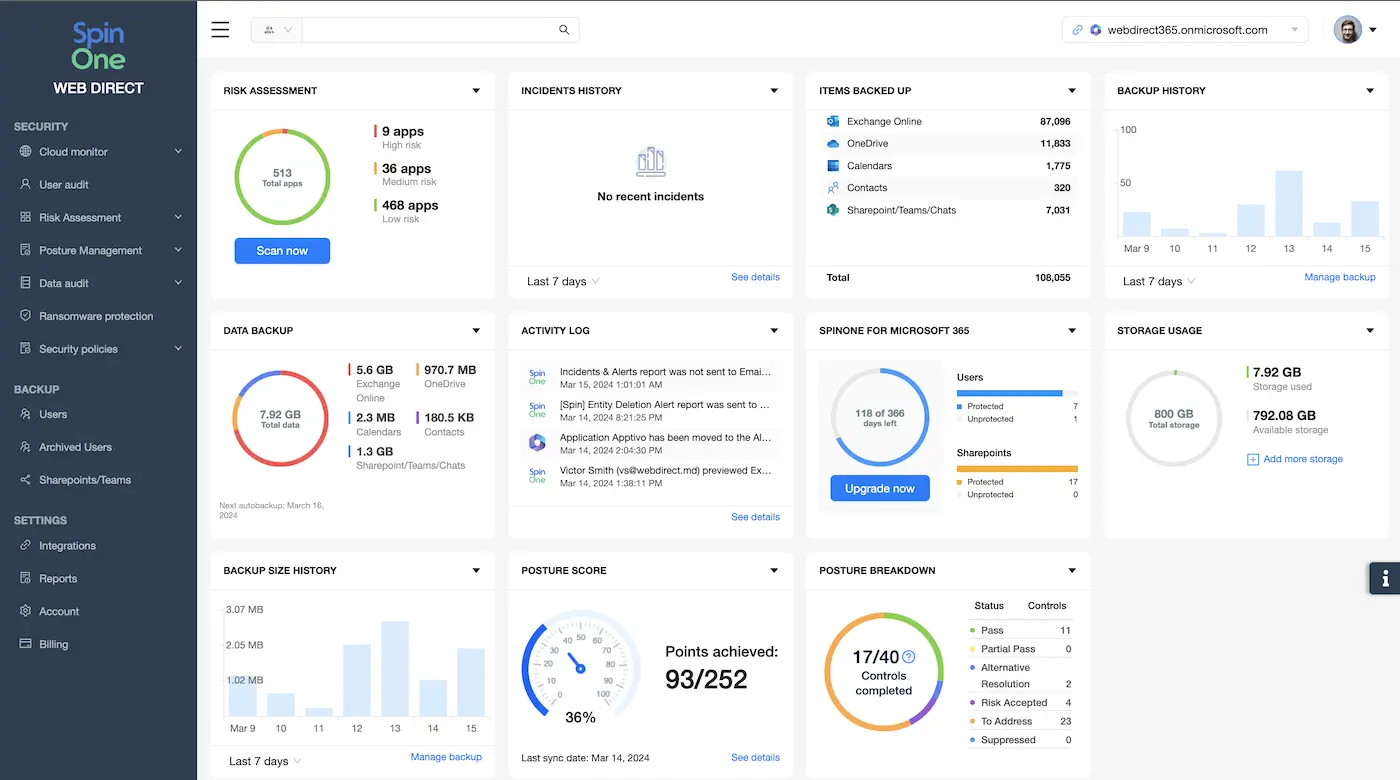Click the Scan now button
Image resolution: width=1400 pixels, height=780 pixels.
pos(281,251)
